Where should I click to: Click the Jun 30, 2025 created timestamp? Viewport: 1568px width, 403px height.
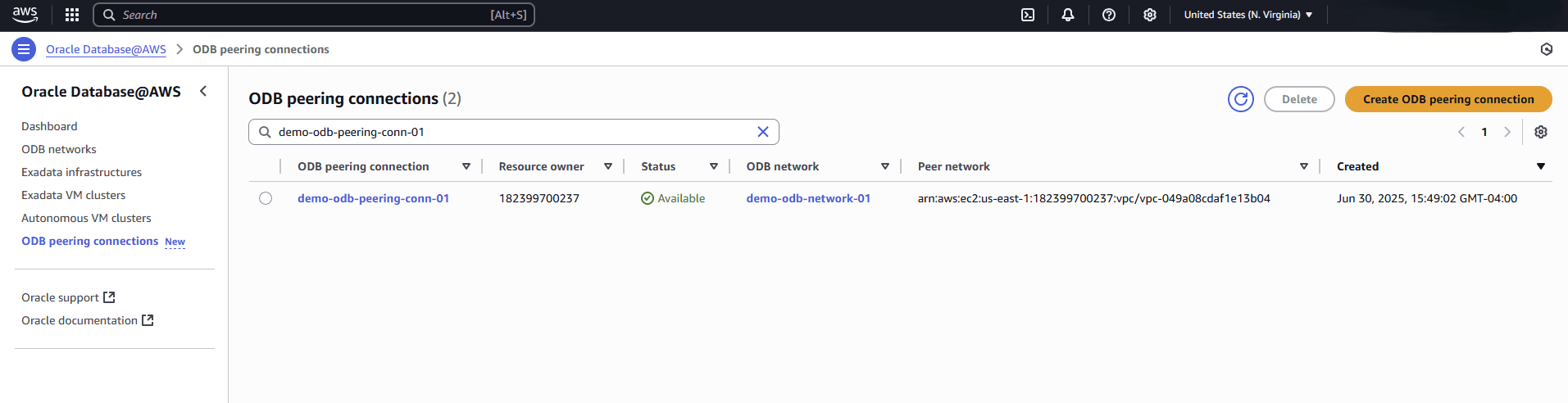1427,198
